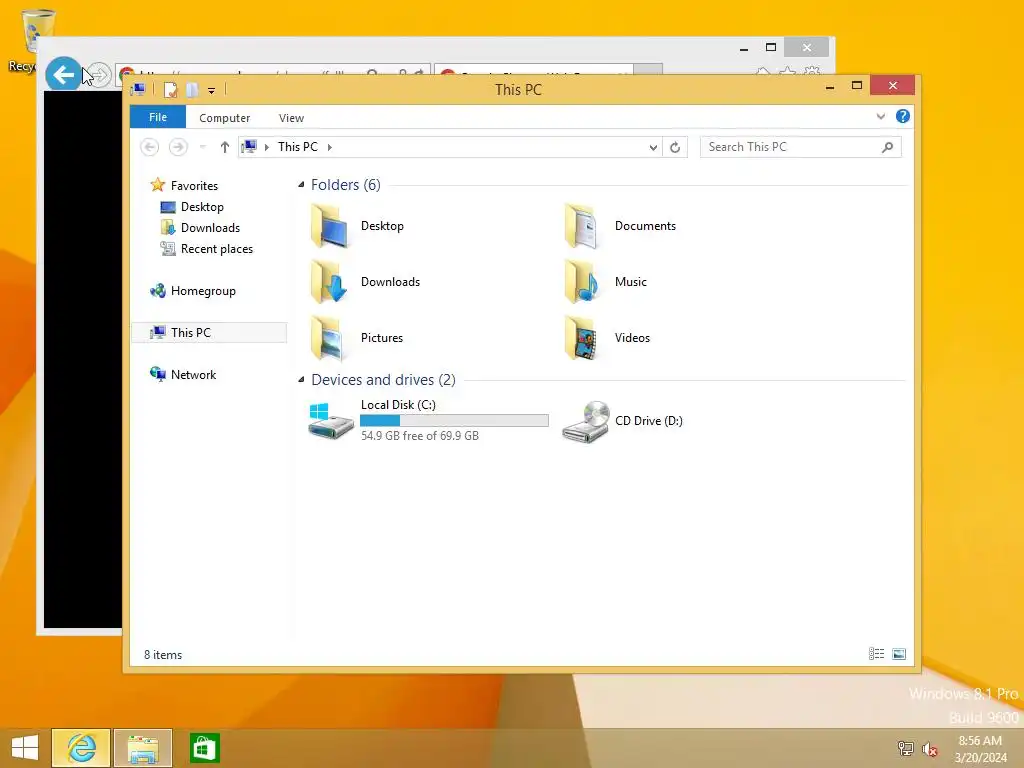This screenshot has height=768, width=1024.
Task: Click the Search This PC field
Action: pyautogui.click(x=800, y=148)
